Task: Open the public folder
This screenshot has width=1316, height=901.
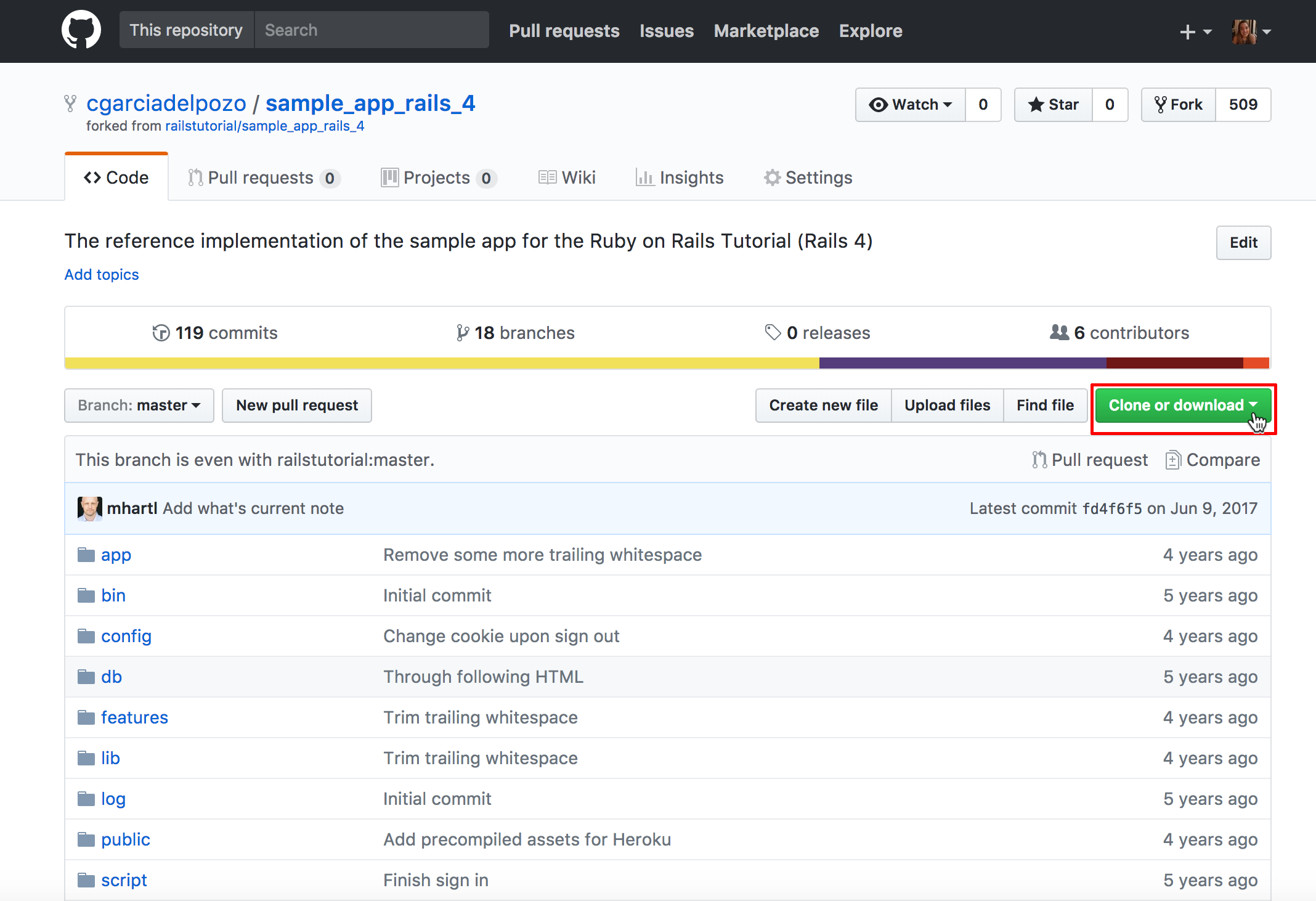Action: [x=126, y=839]
